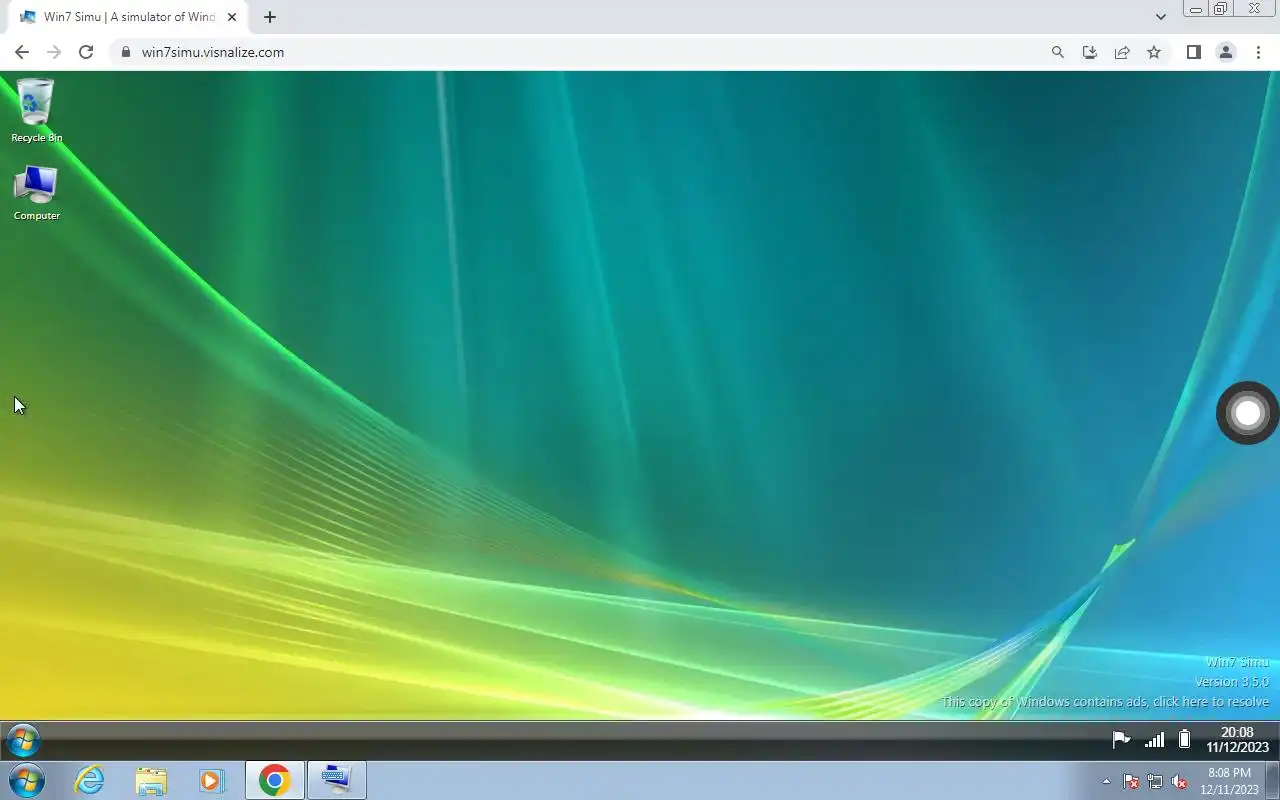Install the app via the install icon

(1090, 52)
